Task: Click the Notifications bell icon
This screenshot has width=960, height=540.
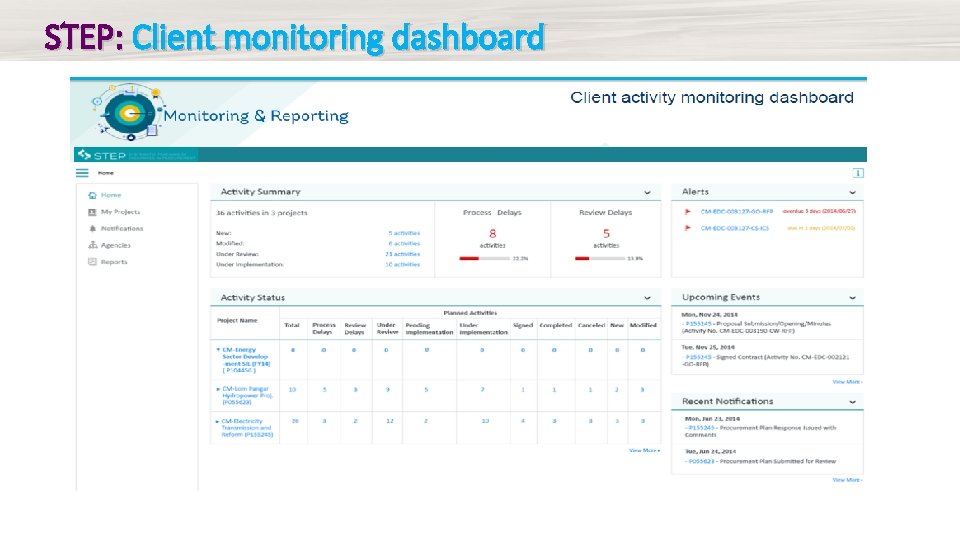Action: (x=92, y=228)
